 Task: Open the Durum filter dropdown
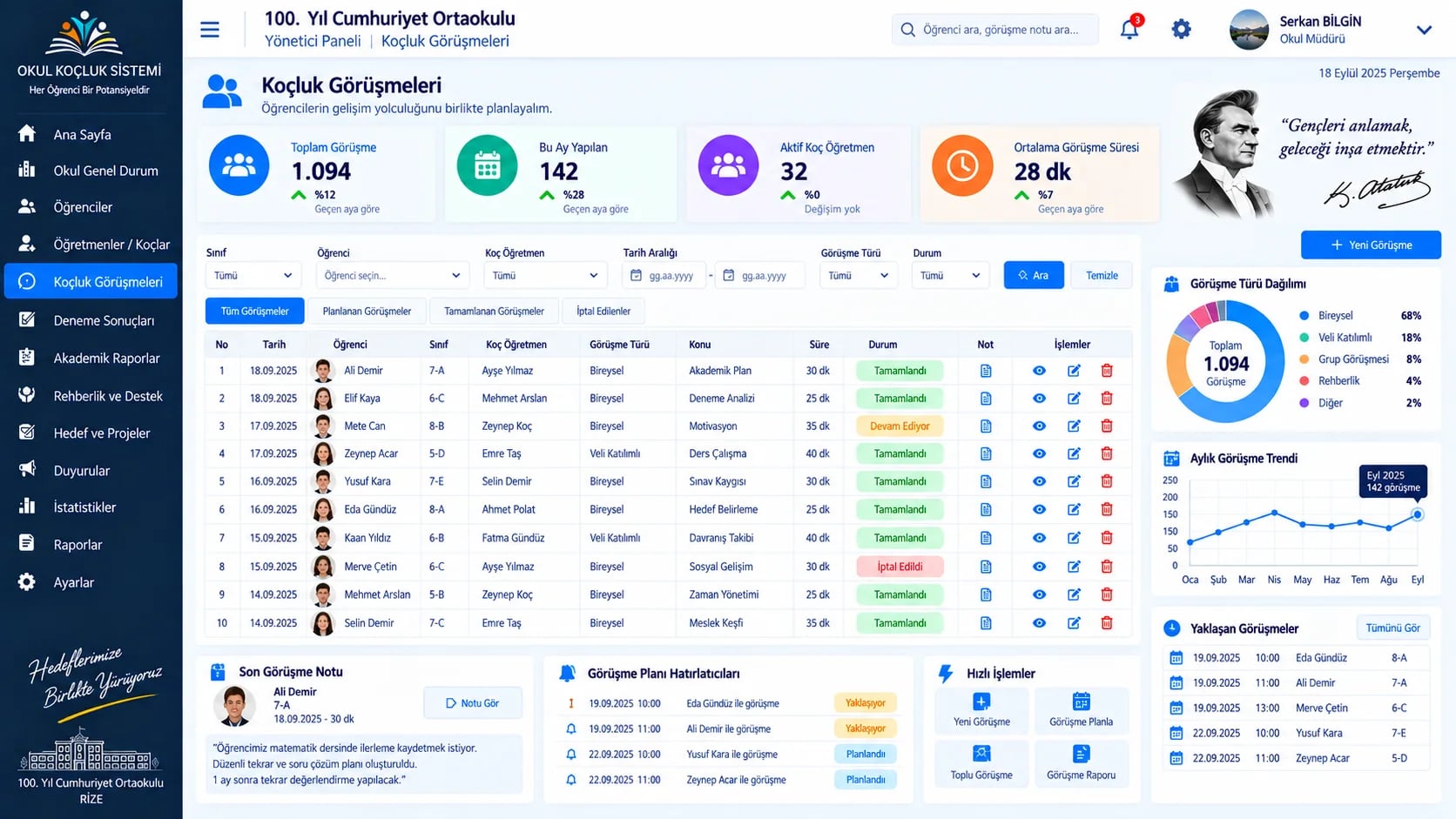coord(950,275)
